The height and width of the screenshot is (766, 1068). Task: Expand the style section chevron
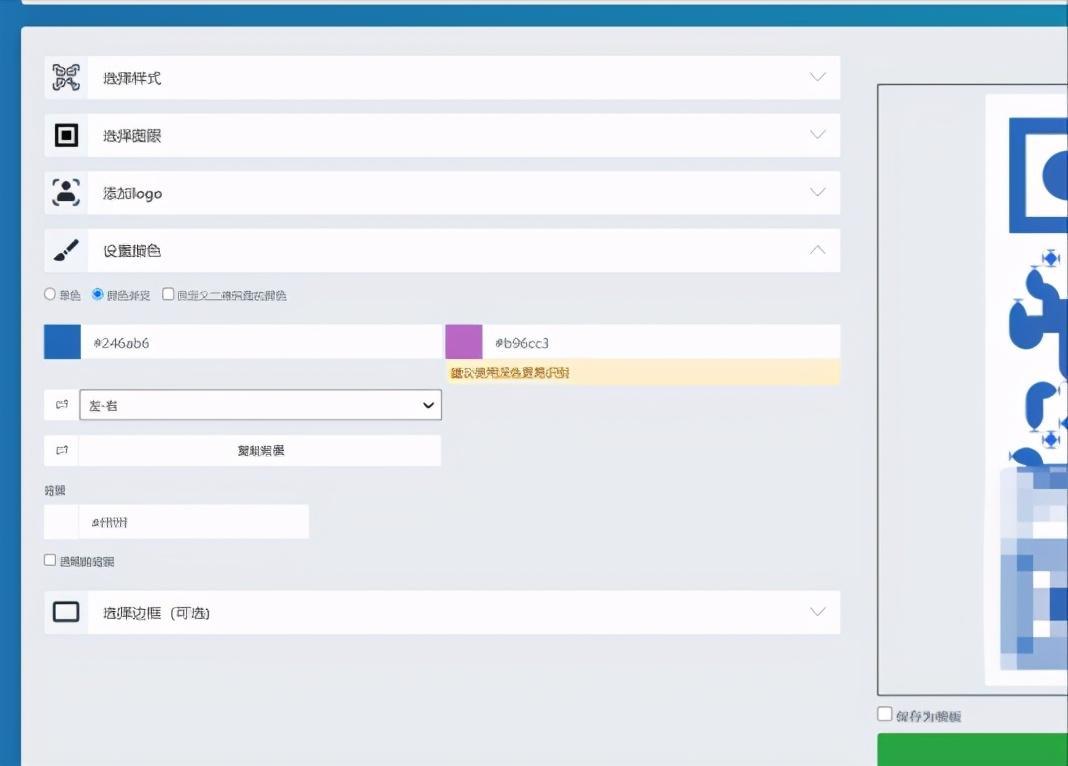(x=817, y=77)
